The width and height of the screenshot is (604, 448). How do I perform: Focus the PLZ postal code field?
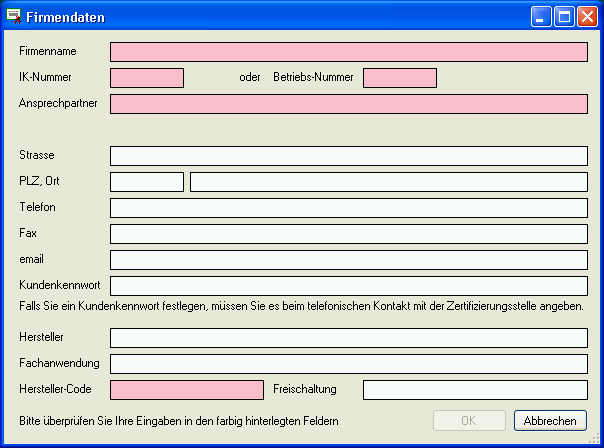[x=147, y=182]
